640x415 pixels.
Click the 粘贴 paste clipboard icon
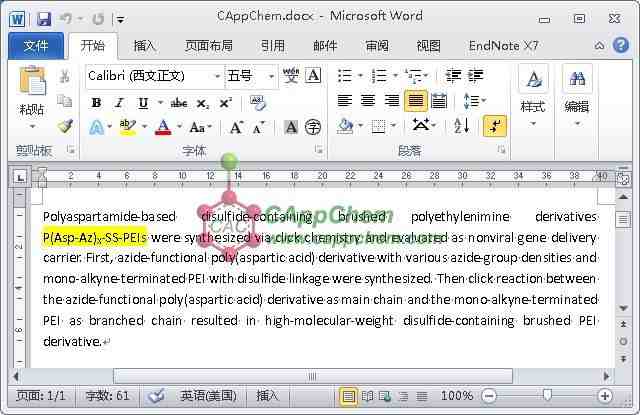(x=33, y=81)
